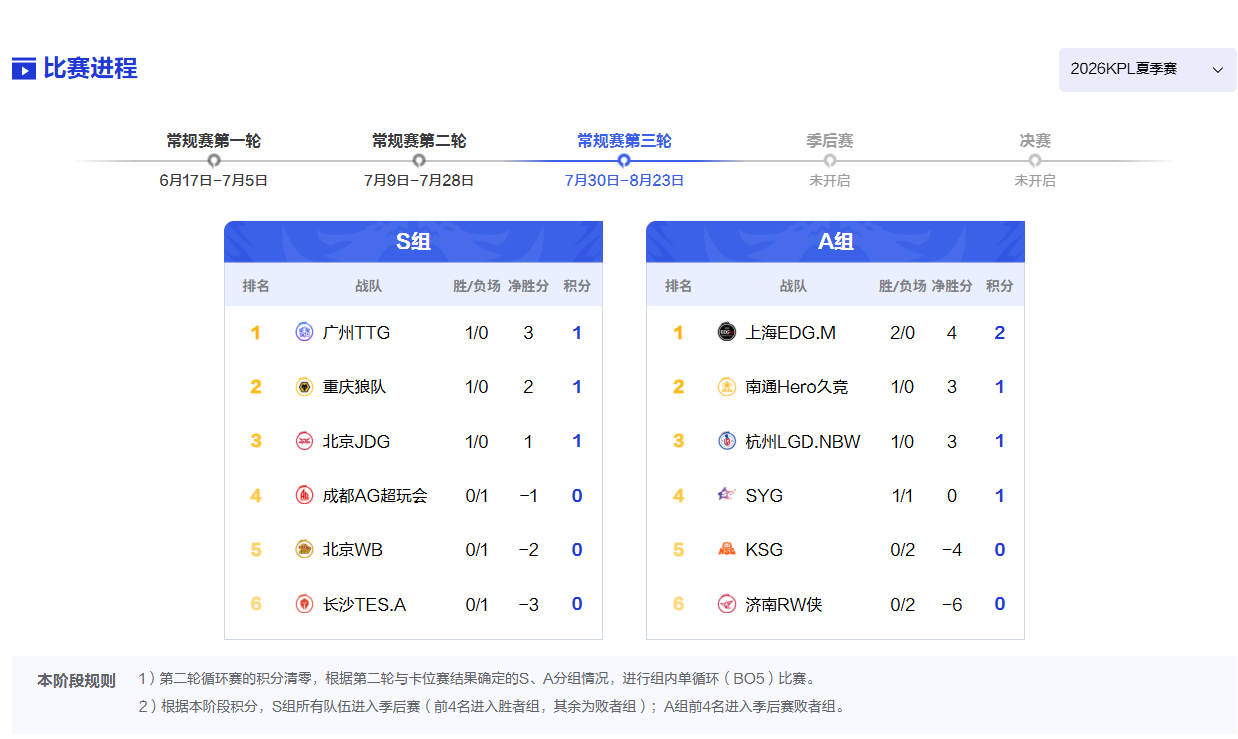Click the 北京WB team name link
The image size is (1238, 739).
point(353,550)
